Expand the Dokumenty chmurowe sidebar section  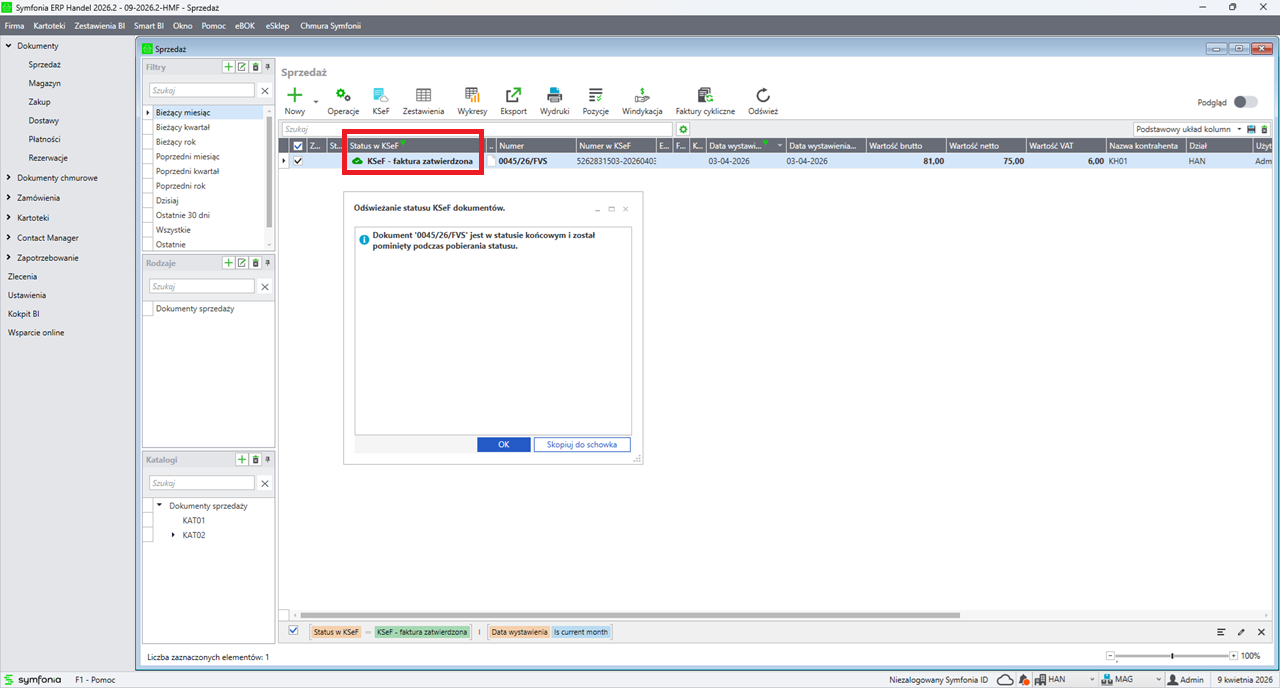click(8, 178)
